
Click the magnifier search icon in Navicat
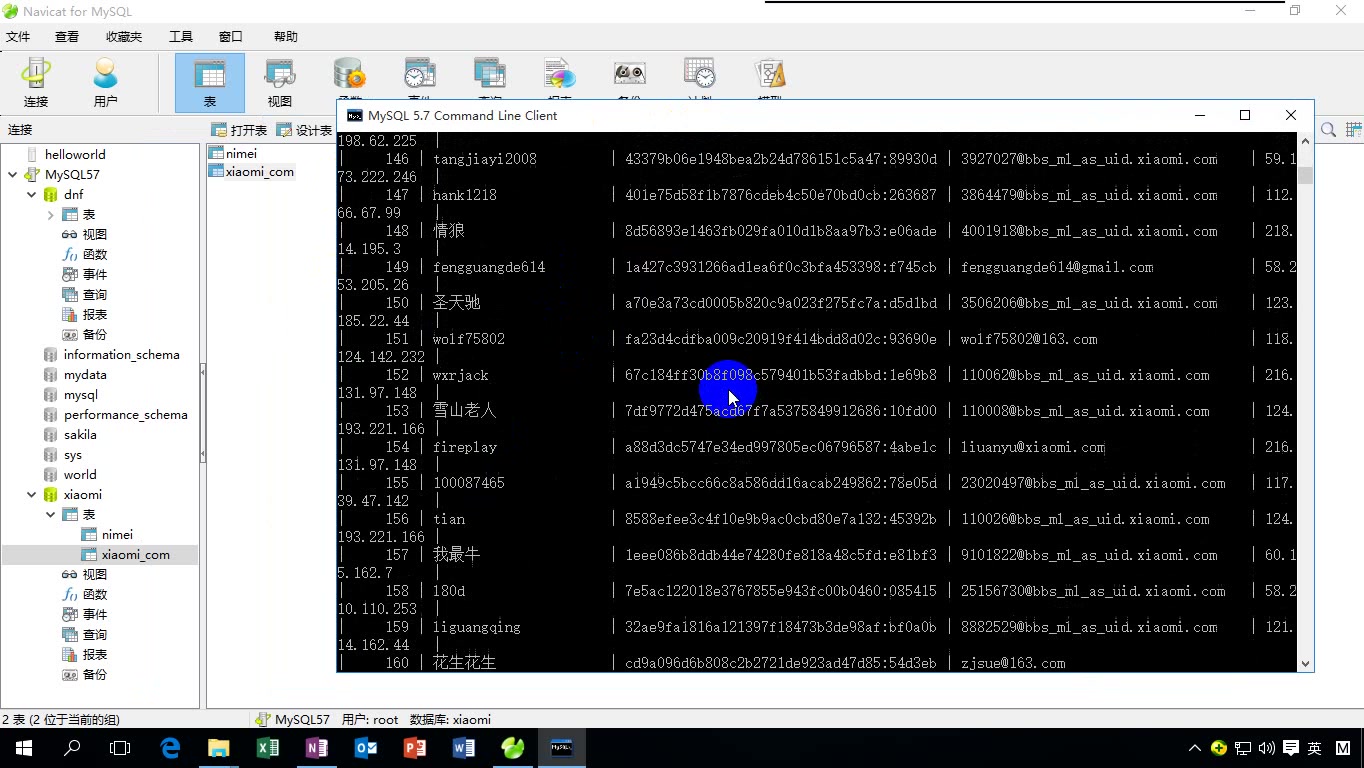click(x=1329, y=130)
